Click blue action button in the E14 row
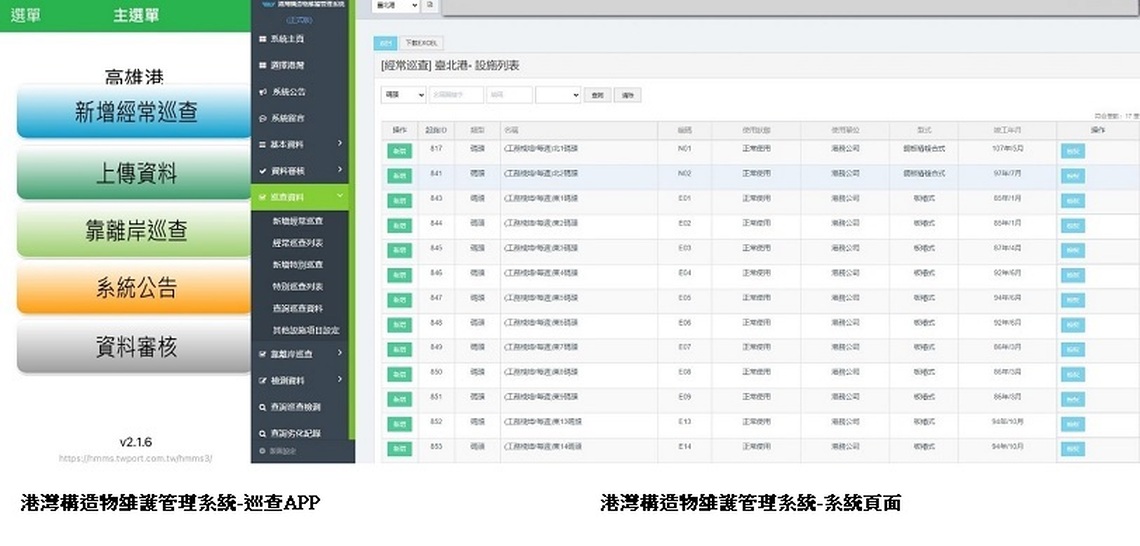The image size is (1140, 546). point(1073,449)
